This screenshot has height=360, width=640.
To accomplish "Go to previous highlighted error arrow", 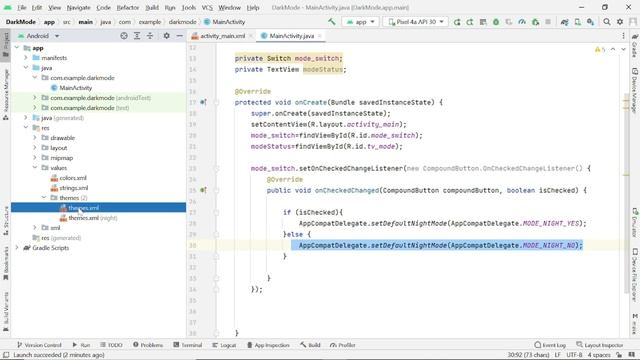I will click(613, 49).
